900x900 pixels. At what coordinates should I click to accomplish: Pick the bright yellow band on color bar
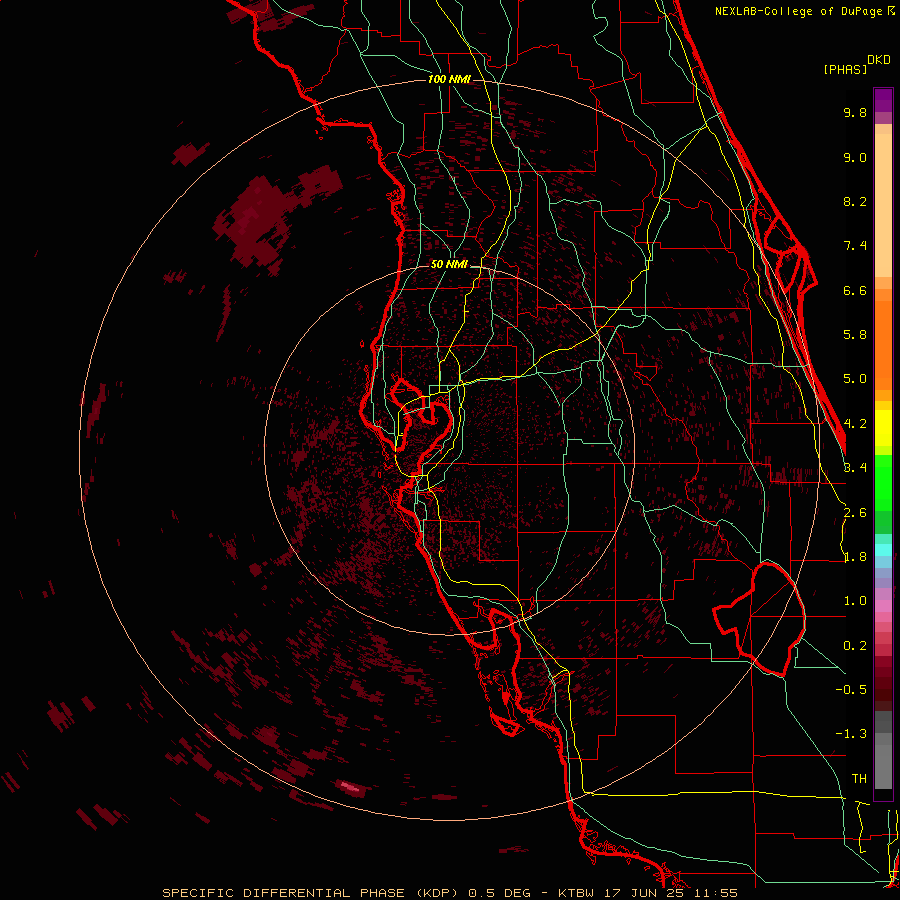click(883, 428)
